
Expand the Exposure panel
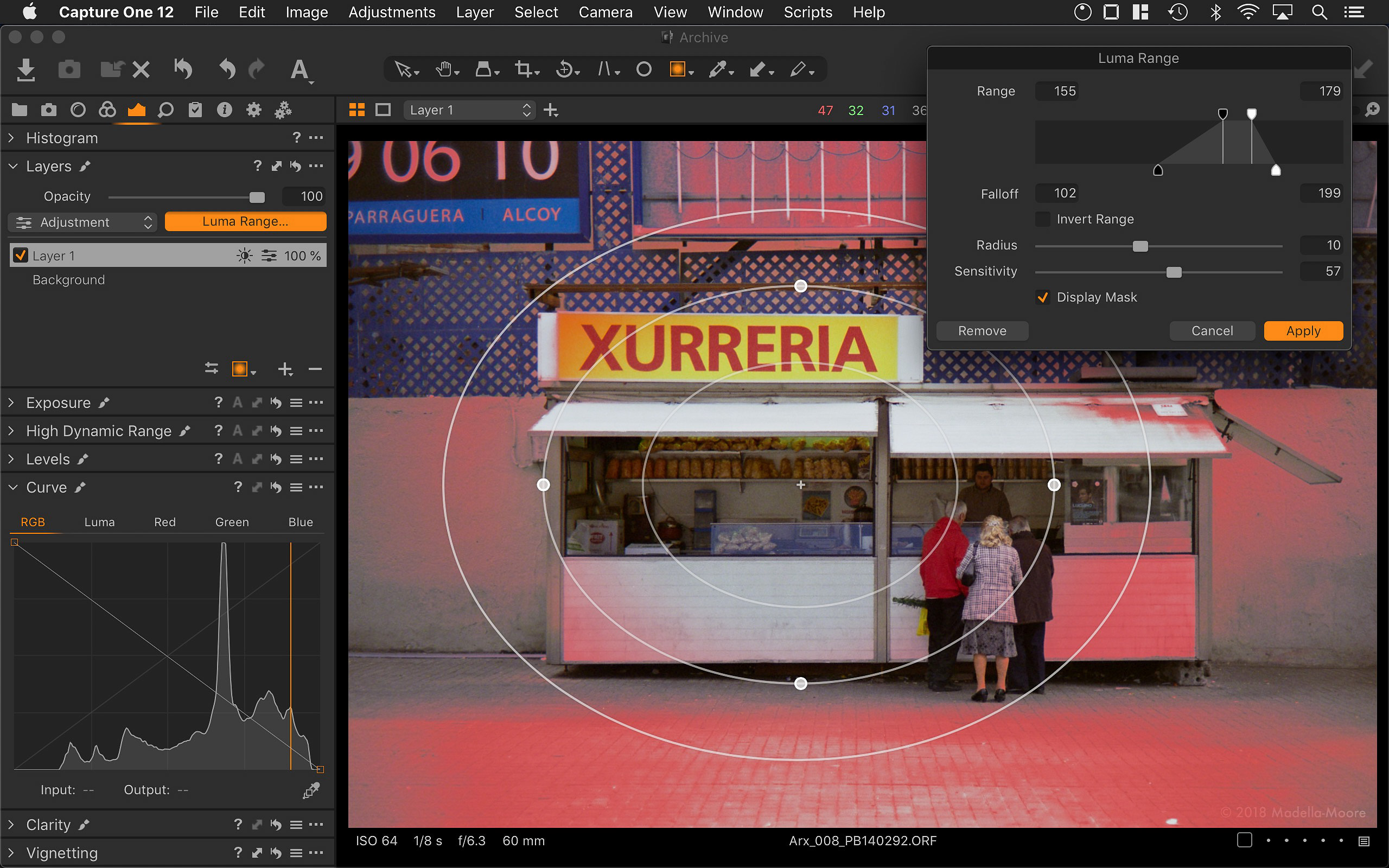[11, 403]
